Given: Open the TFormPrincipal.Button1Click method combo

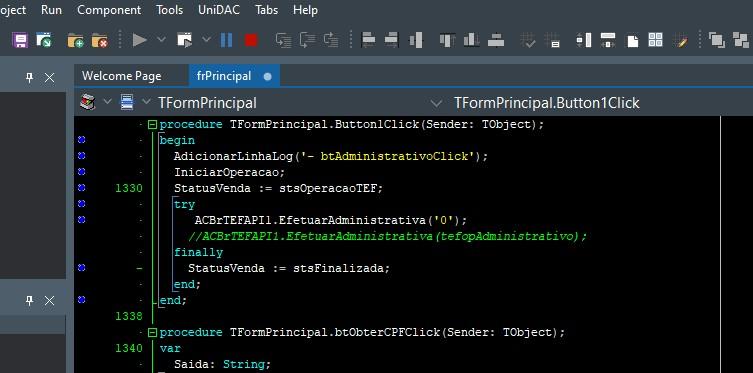Looking at the screenshot, I should (x=547, y=103).
